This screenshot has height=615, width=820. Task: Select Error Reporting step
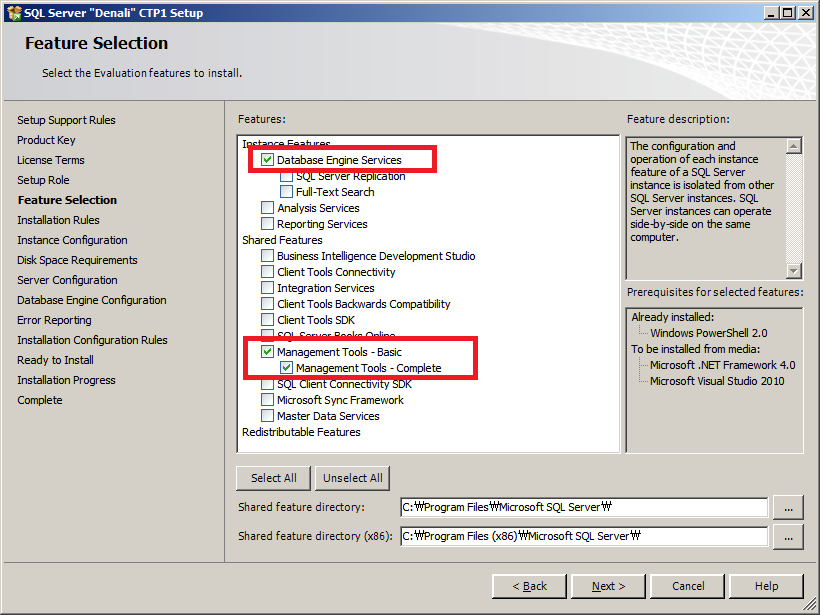click(54, 320)
